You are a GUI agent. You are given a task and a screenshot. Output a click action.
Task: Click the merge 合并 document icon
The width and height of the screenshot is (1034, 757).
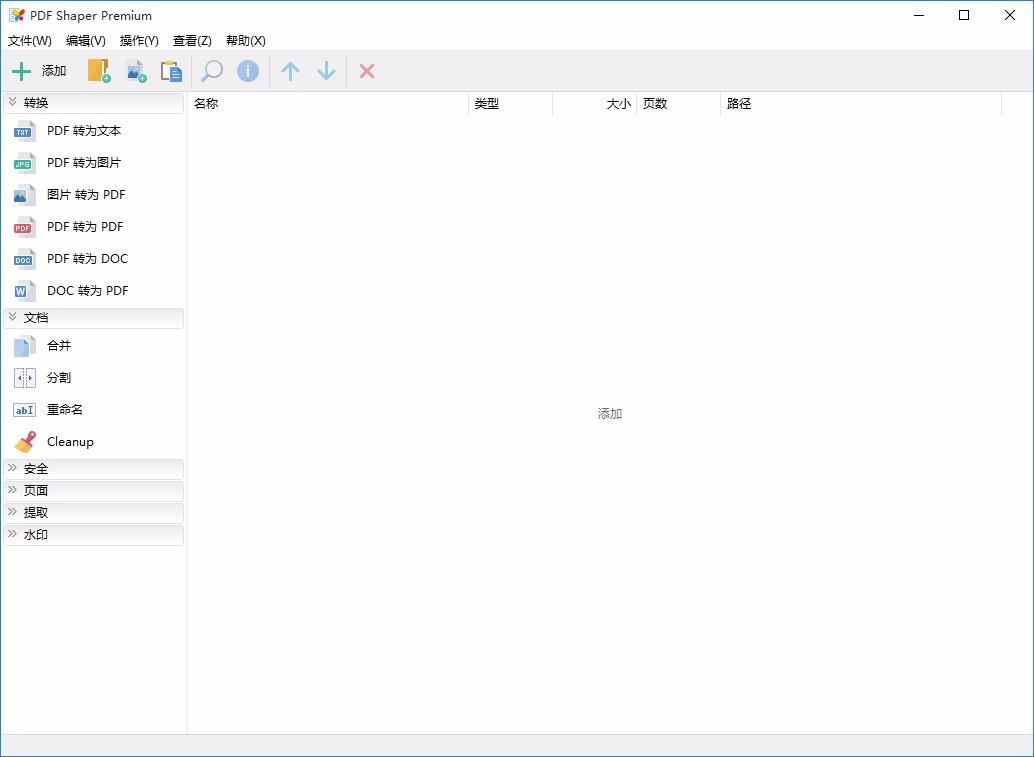click(x=24, y=346)
